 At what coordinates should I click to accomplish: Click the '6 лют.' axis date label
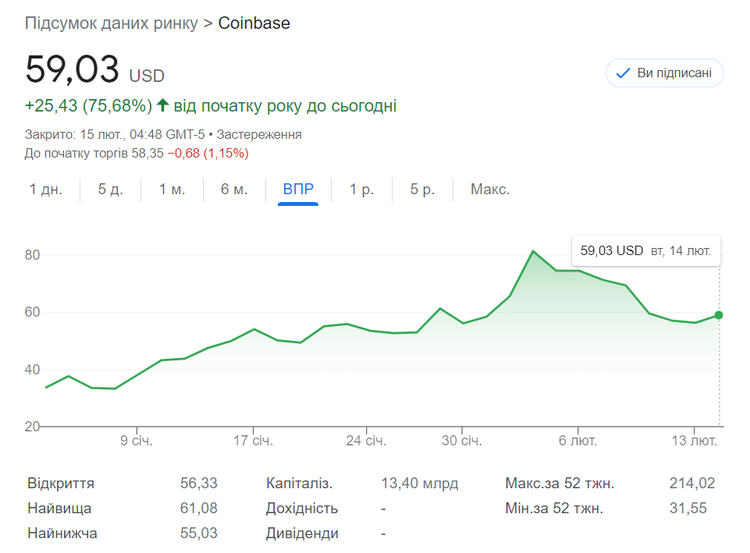(578, 441)
